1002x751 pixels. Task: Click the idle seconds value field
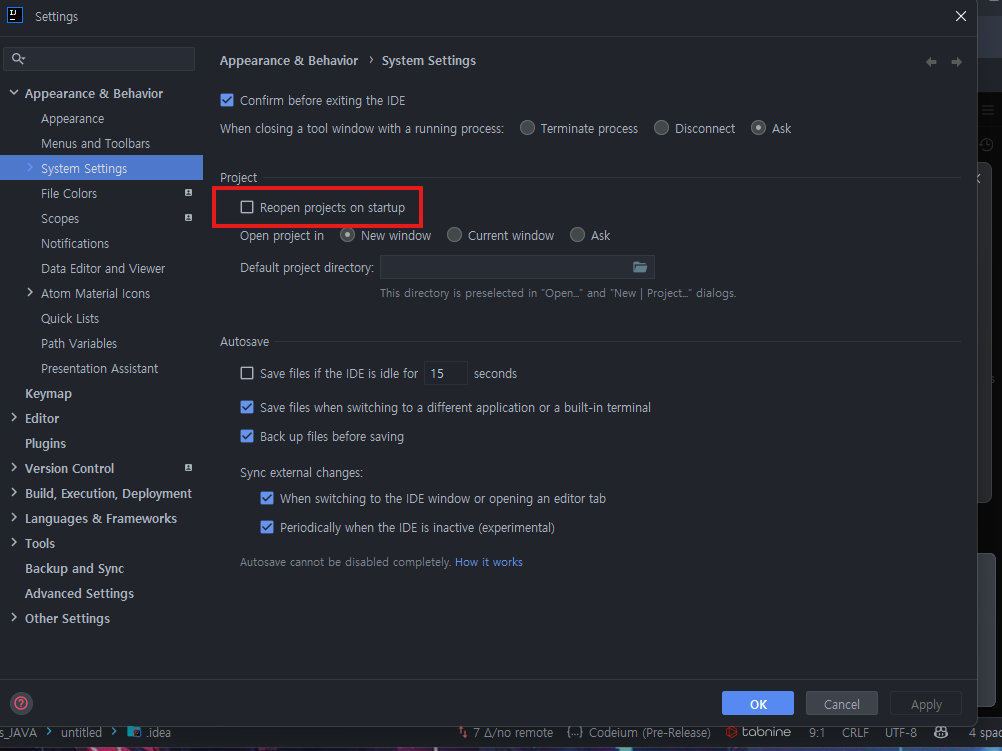pos(445,373)
